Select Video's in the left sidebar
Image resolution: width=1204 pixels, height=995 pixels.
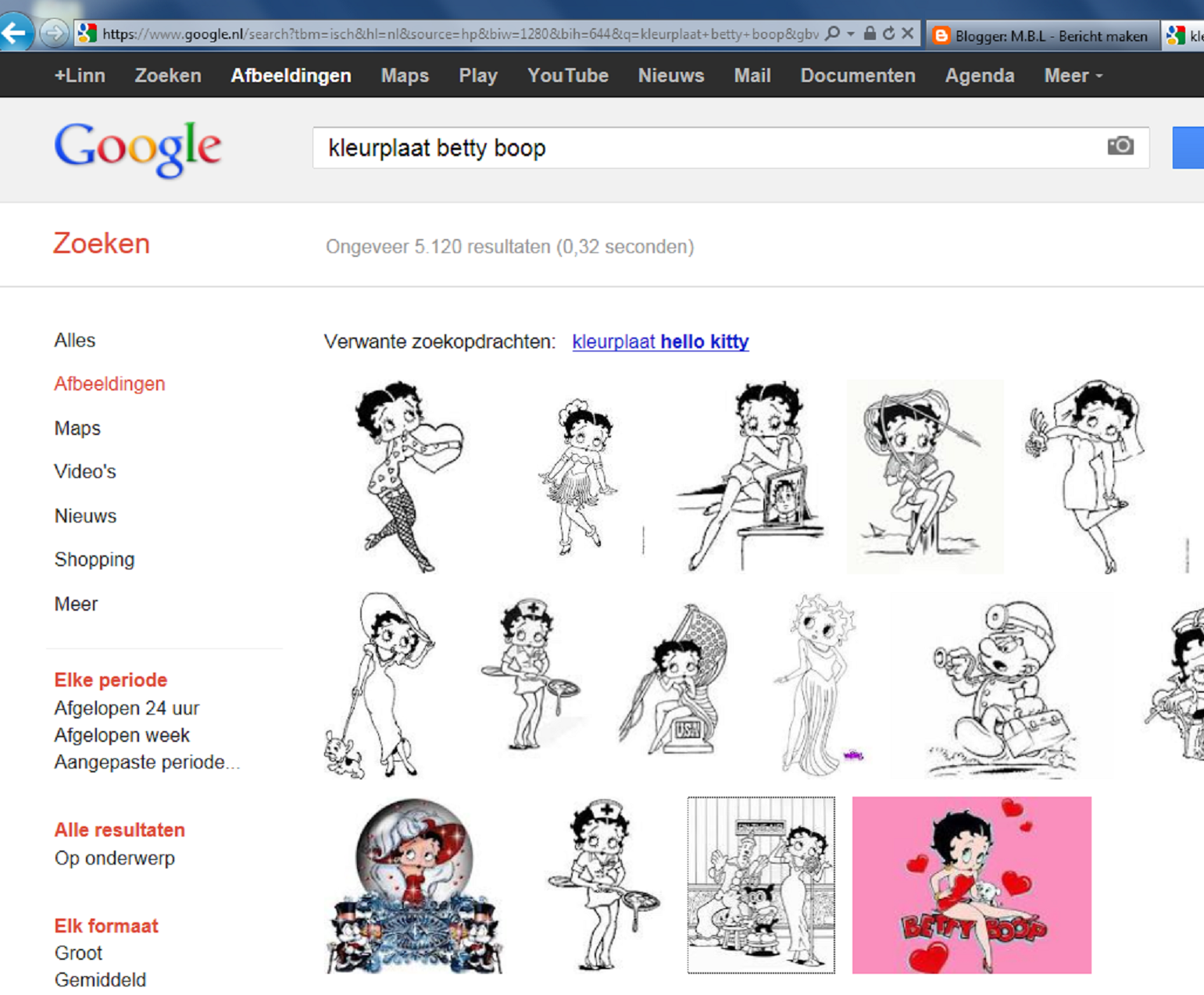tap(85, 472)
